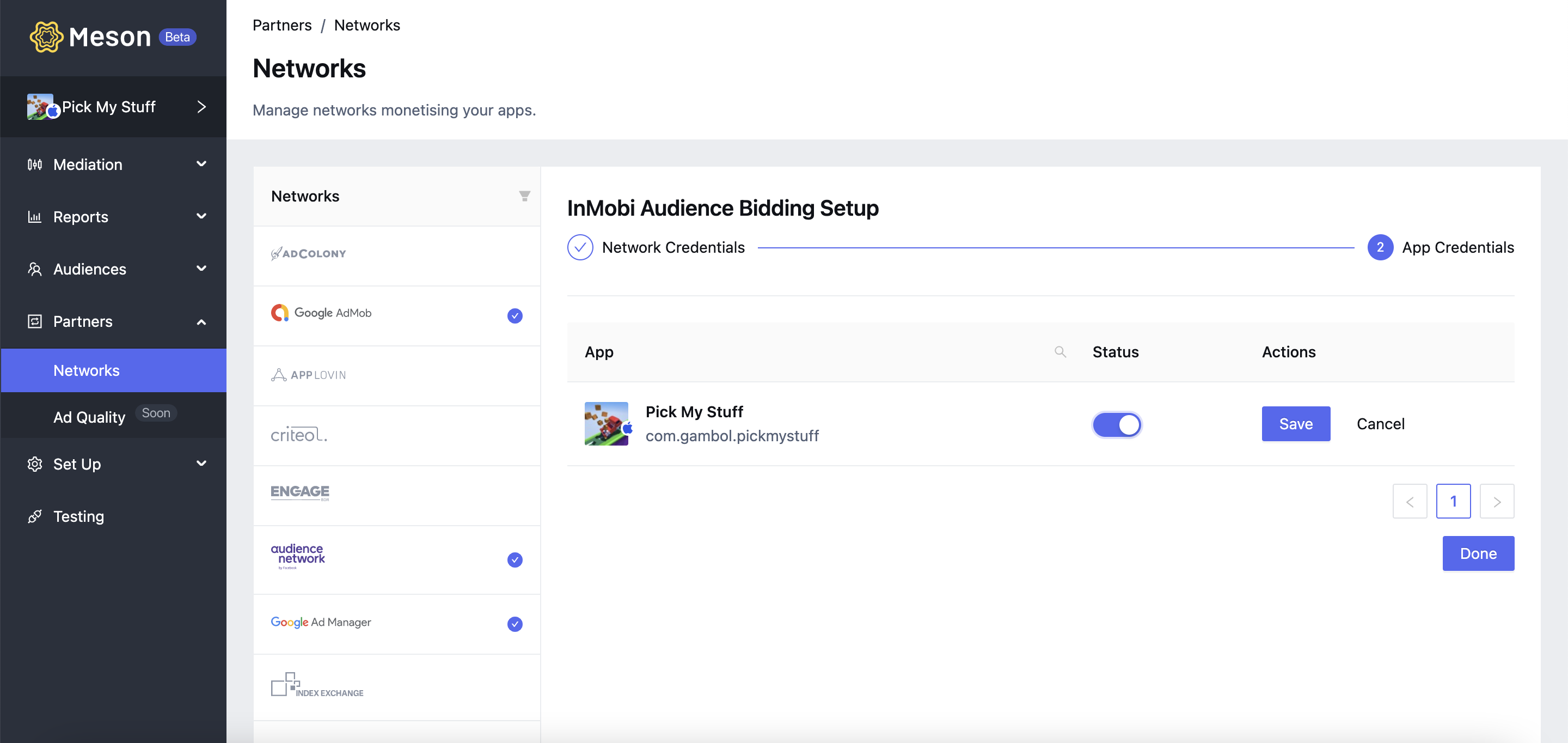The height and width of the screenshot is (743, 1568).
Task: Collapse the Partners menu chevron
Action: [201, 321]
